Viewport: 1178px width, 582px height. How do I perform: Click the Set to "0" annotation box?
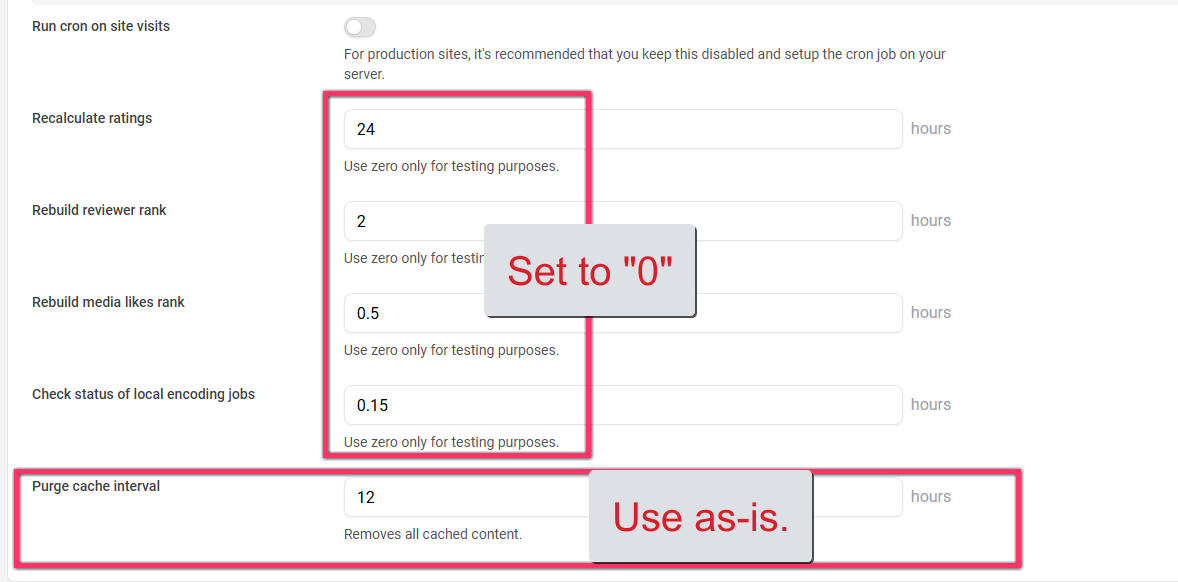[590, 270]
